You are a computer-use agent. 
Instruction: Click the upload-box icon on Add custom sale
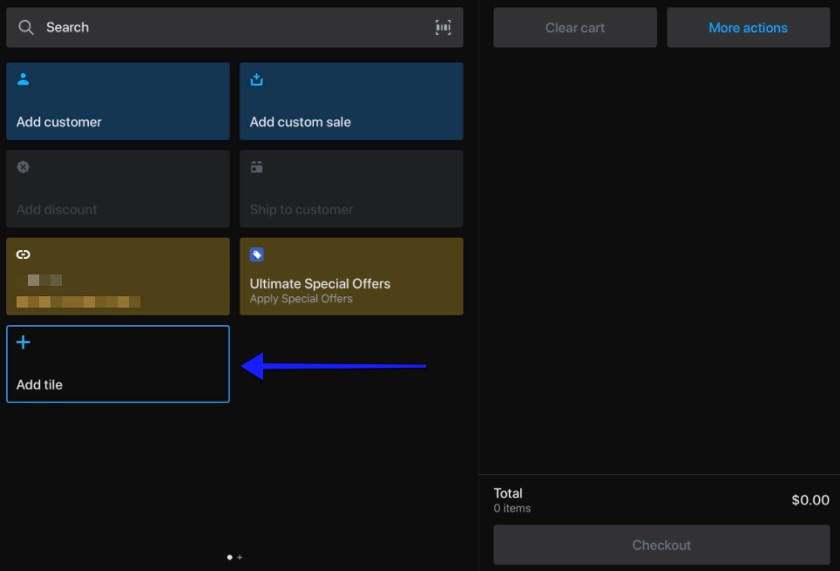click(257, 80)
